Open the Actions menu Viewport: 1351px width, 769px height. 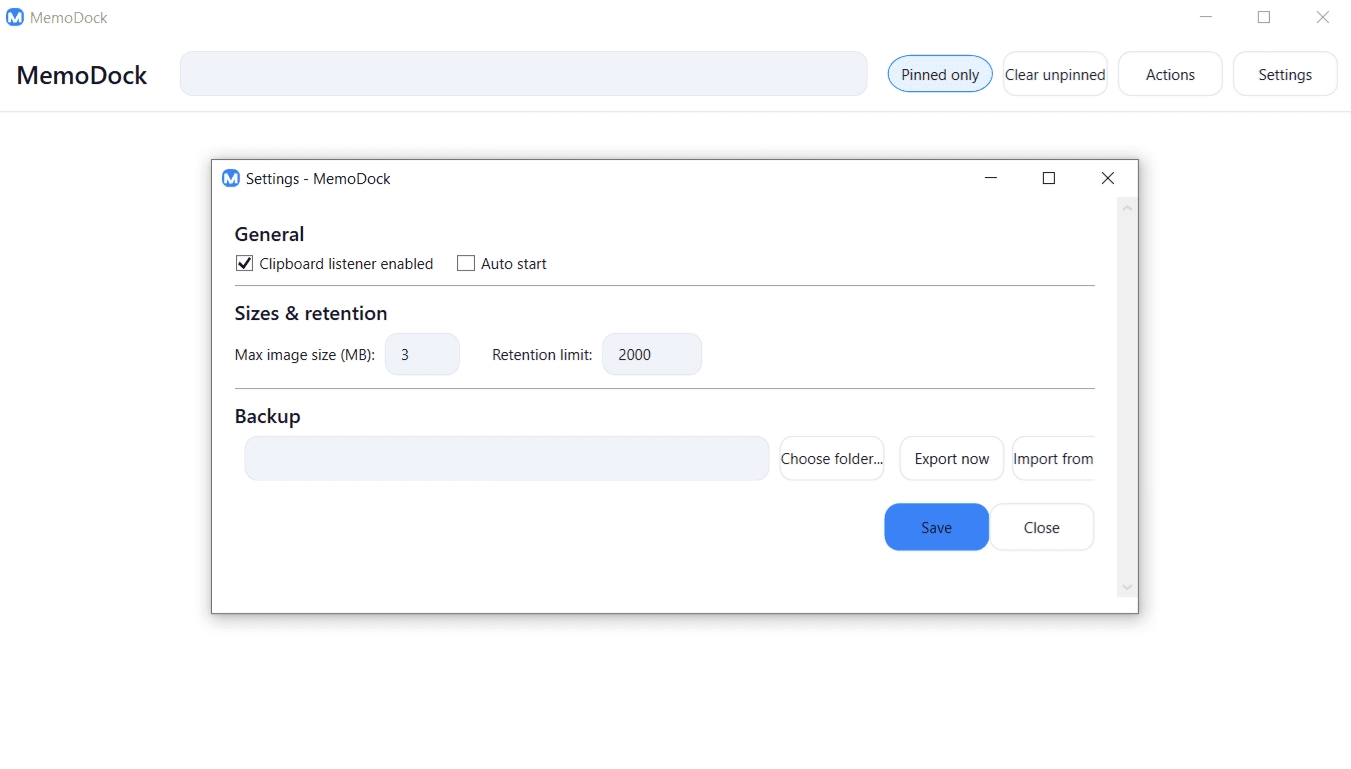[x=1170, y=74]
